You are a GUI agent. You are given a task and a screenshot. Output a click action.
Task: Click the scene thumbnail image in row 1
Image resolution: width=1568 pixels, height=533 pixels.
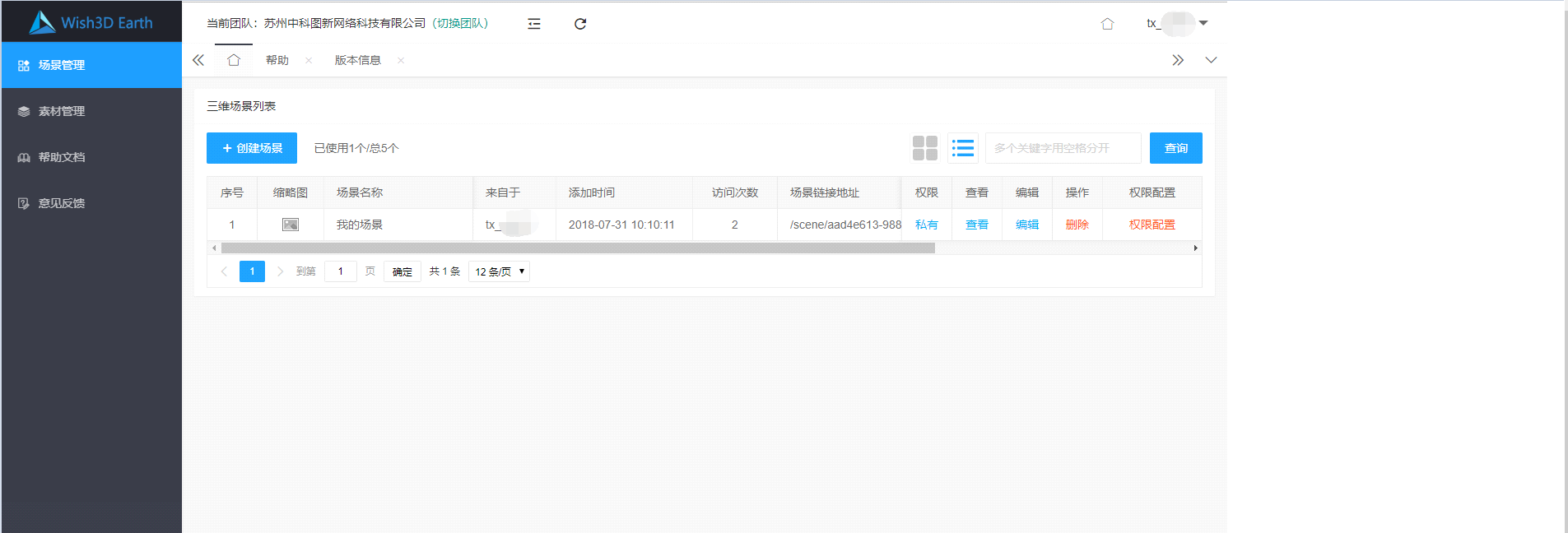[x=291, y=225]
